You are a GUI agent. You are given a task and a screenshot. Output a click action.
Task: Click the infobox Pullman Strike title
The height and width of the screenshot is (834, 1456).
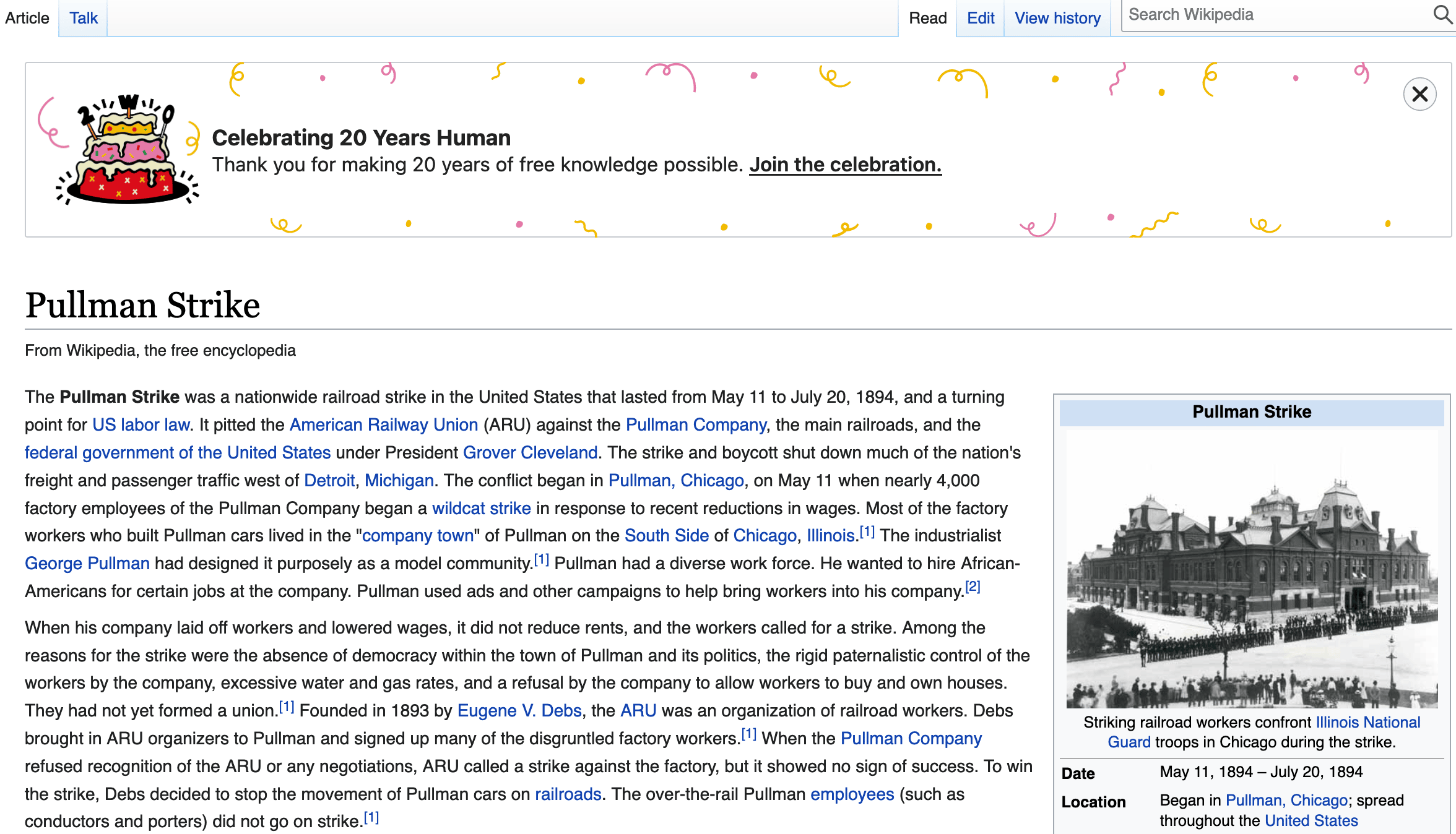1252,412
